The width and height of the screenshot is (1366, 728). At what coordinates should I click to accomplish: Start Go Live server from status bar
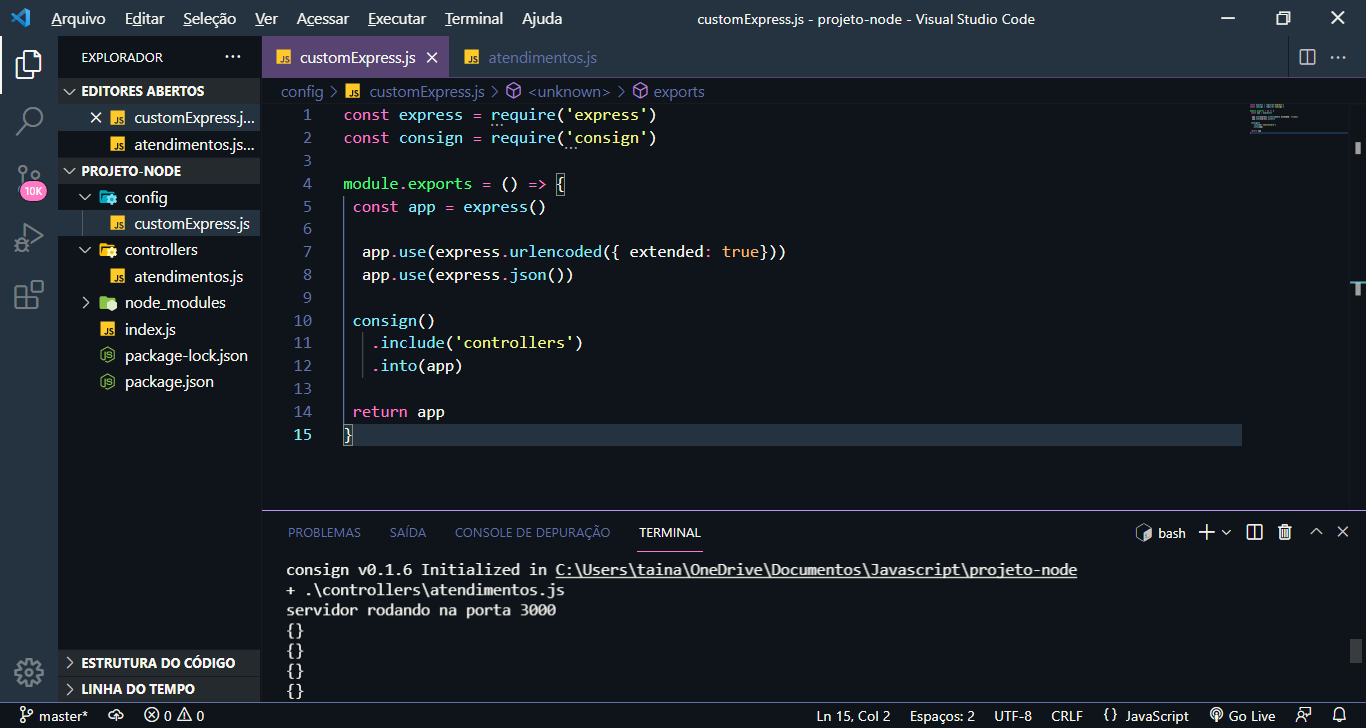[x=1242, y=716]
